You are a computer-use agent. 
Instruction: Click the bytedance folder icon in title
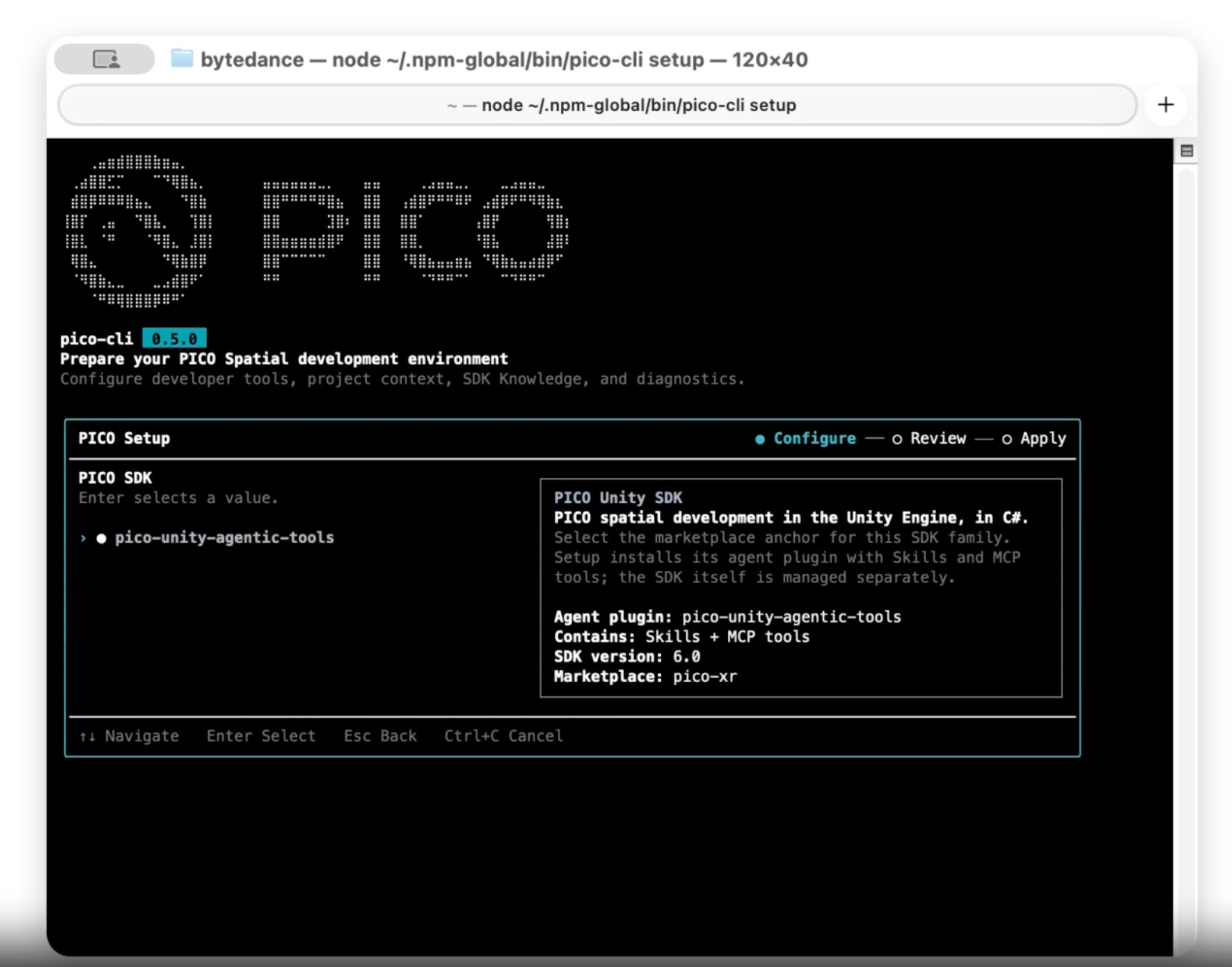point(182,59)
